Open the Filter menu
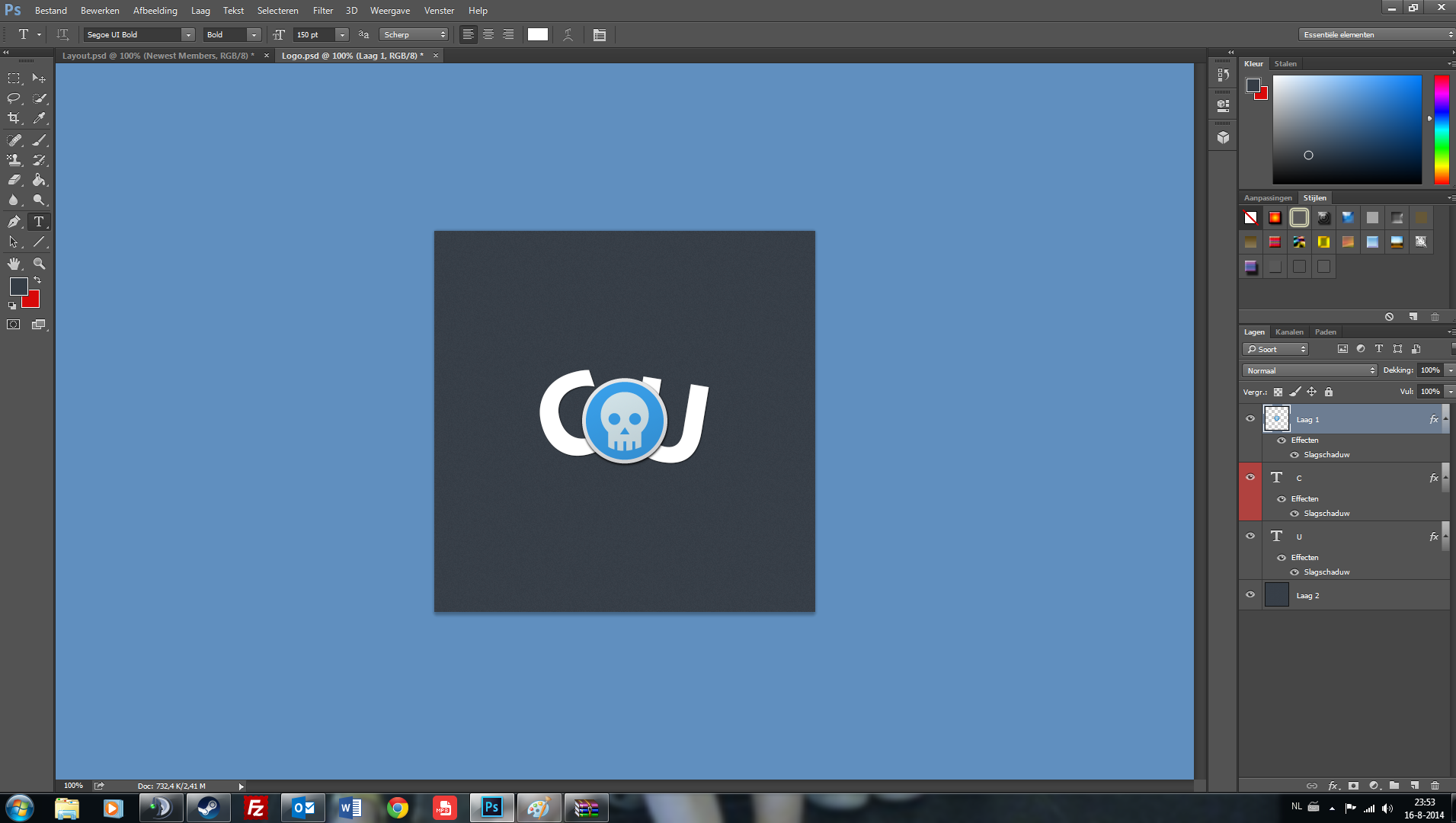The image size is (1456, 823). pos(323,11)
